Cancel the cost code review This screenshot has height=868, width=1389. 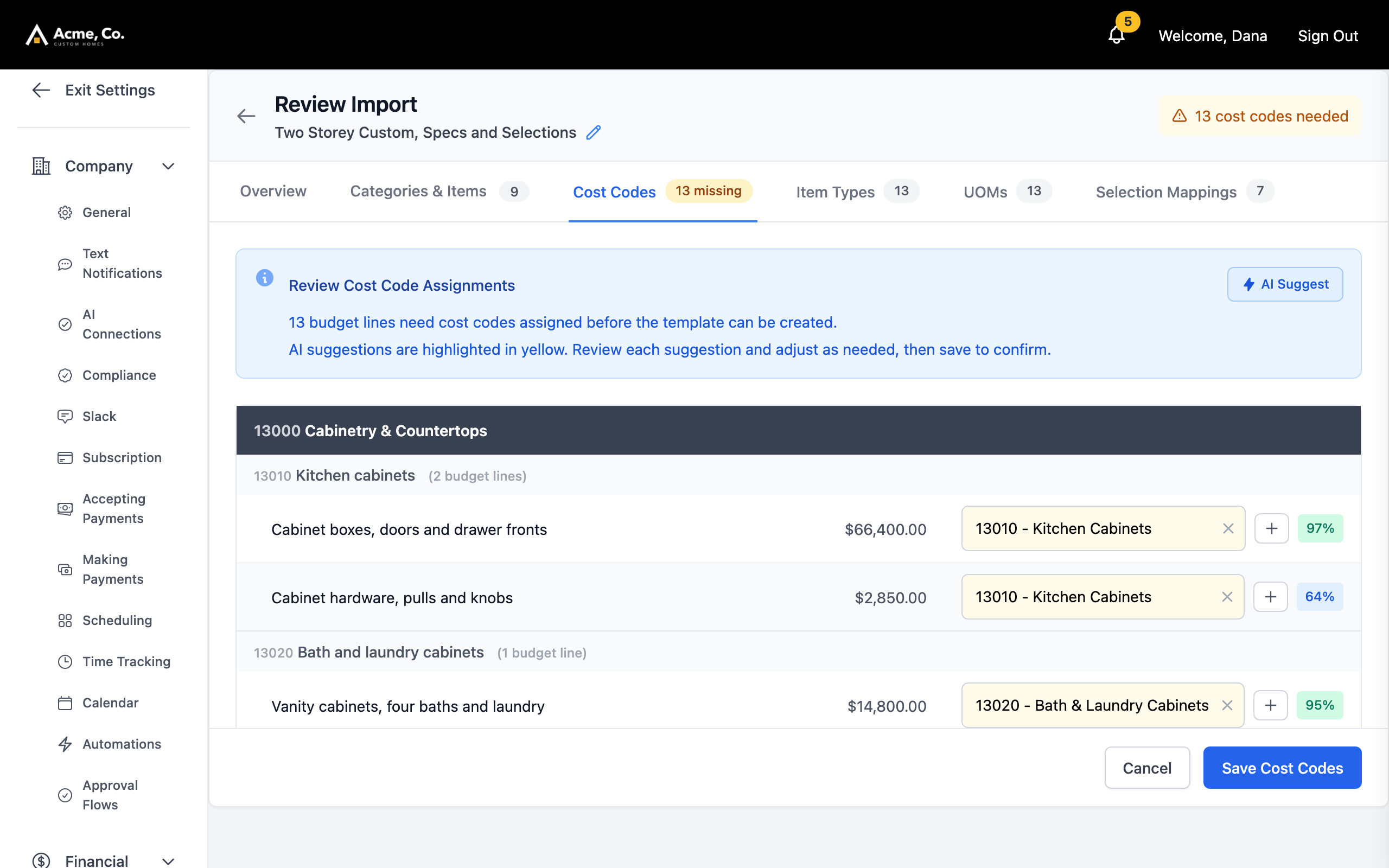1147,768
